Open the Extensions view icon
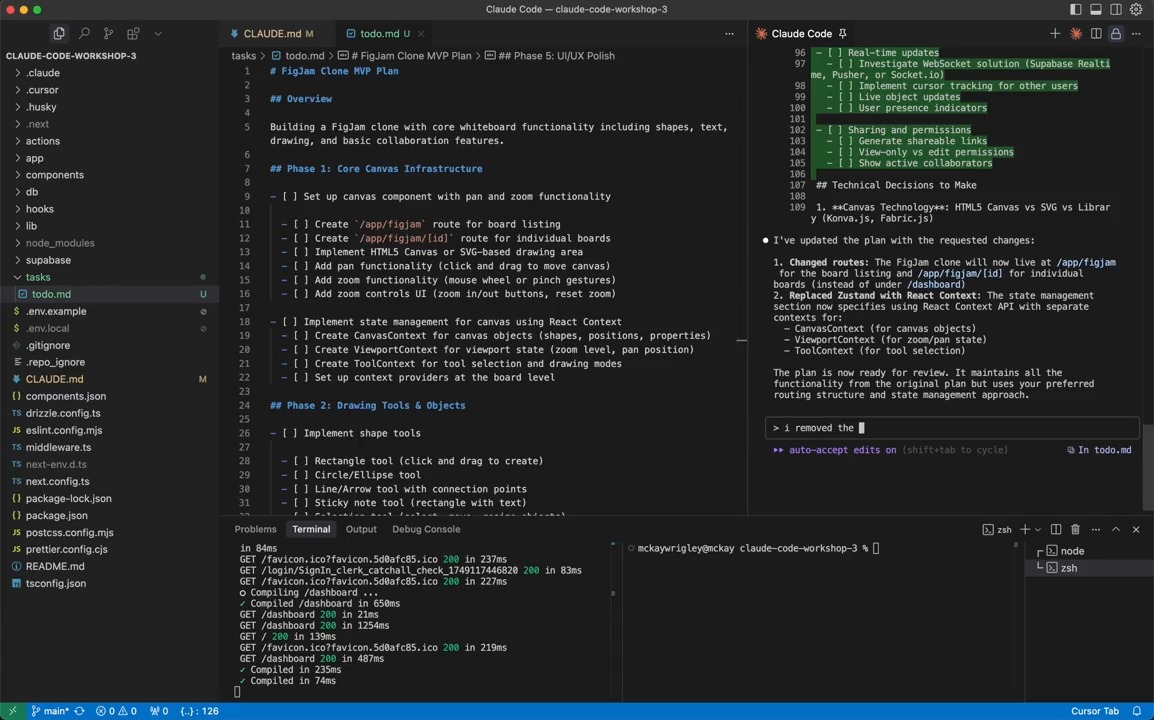Viewport: 1154px width, 720px height. (133, 33)
